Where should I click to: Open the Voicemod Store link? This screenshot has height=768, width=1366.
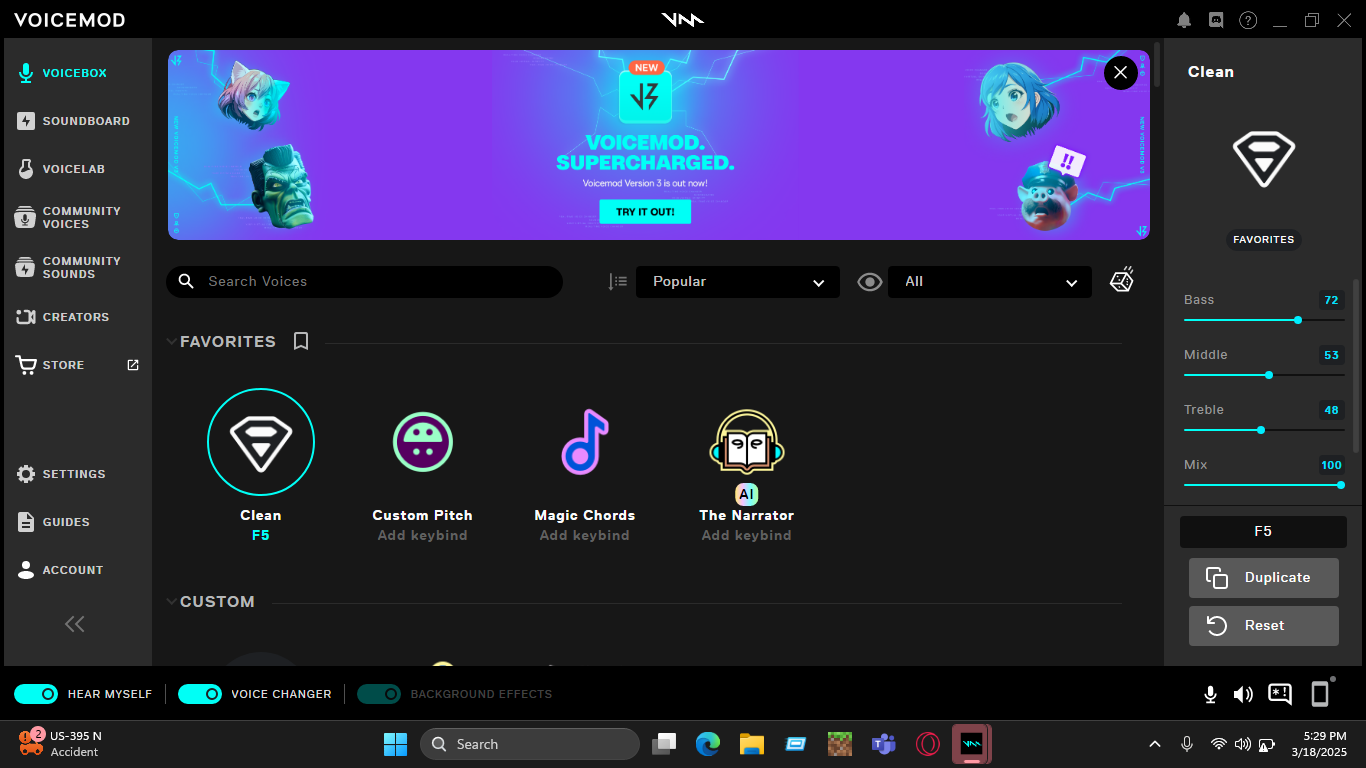[x=77, y=365]
